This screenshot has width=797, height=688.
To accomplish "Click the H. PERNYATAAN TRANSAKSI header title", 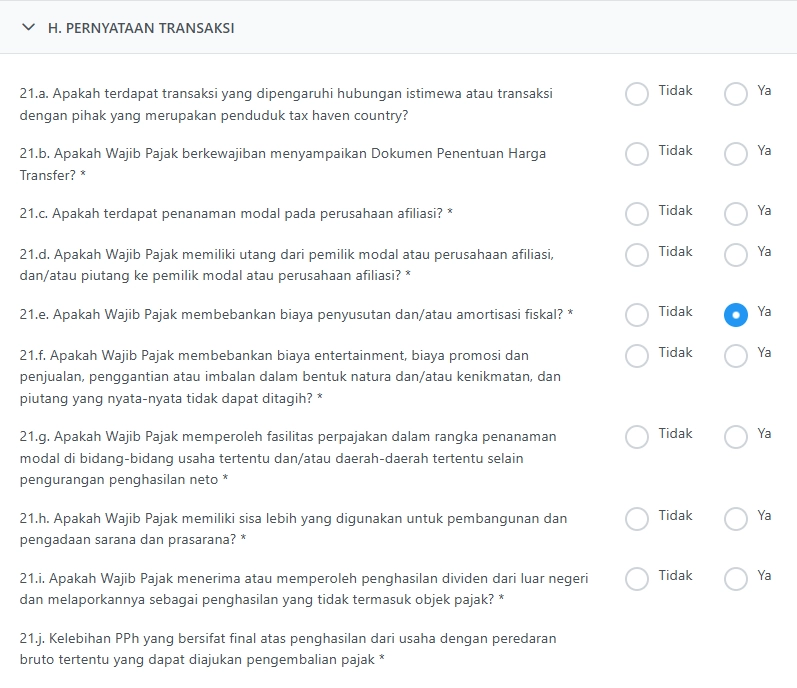I will click(x=141, y=28).
